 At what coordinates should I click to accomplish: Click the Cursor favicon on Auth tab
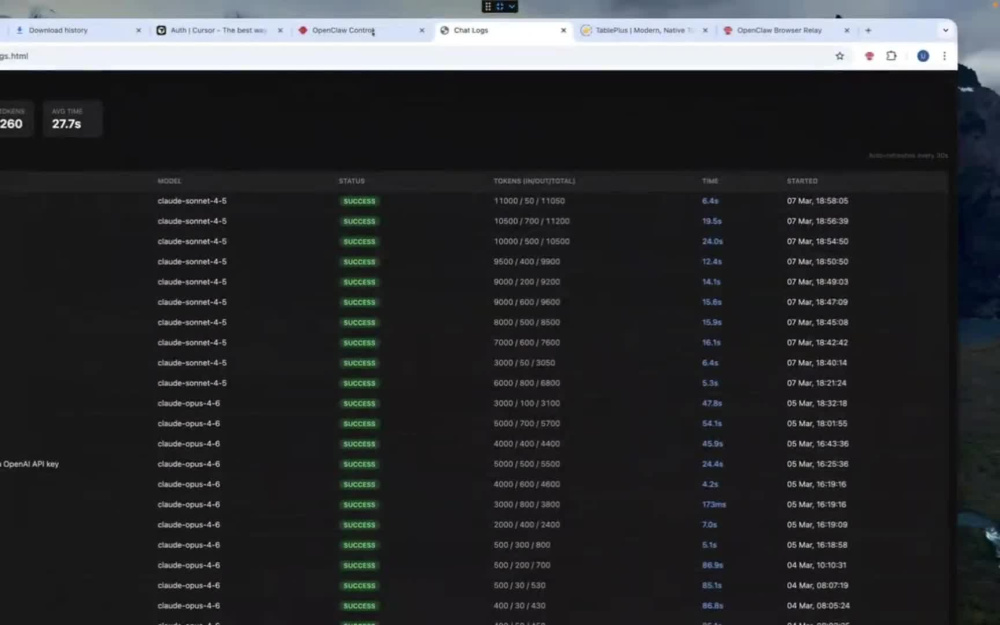tap(161, 30)
